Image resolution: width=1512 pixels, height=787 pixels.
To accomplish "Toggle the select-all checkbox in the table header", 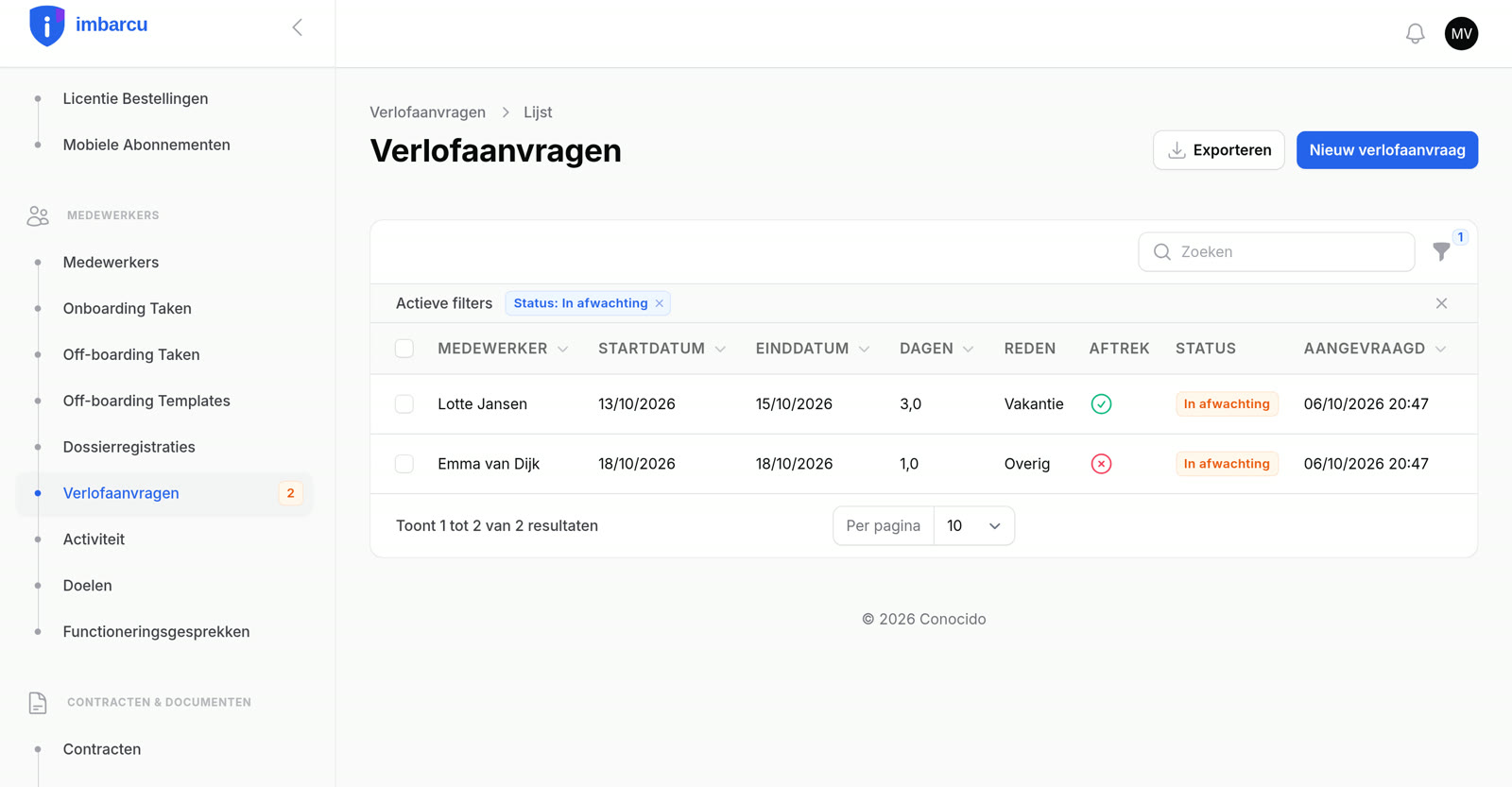I will coord(404,349).
